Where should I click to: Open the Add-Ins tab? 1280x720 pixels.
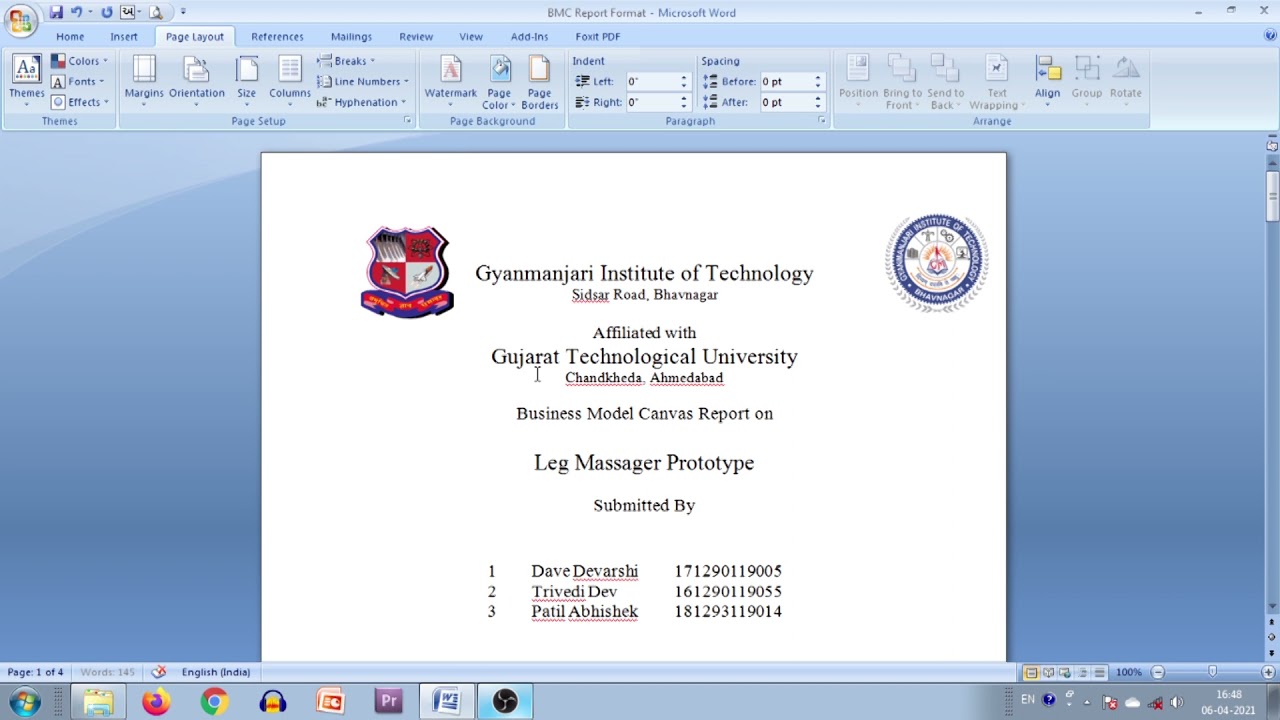[x=529, y=36]
